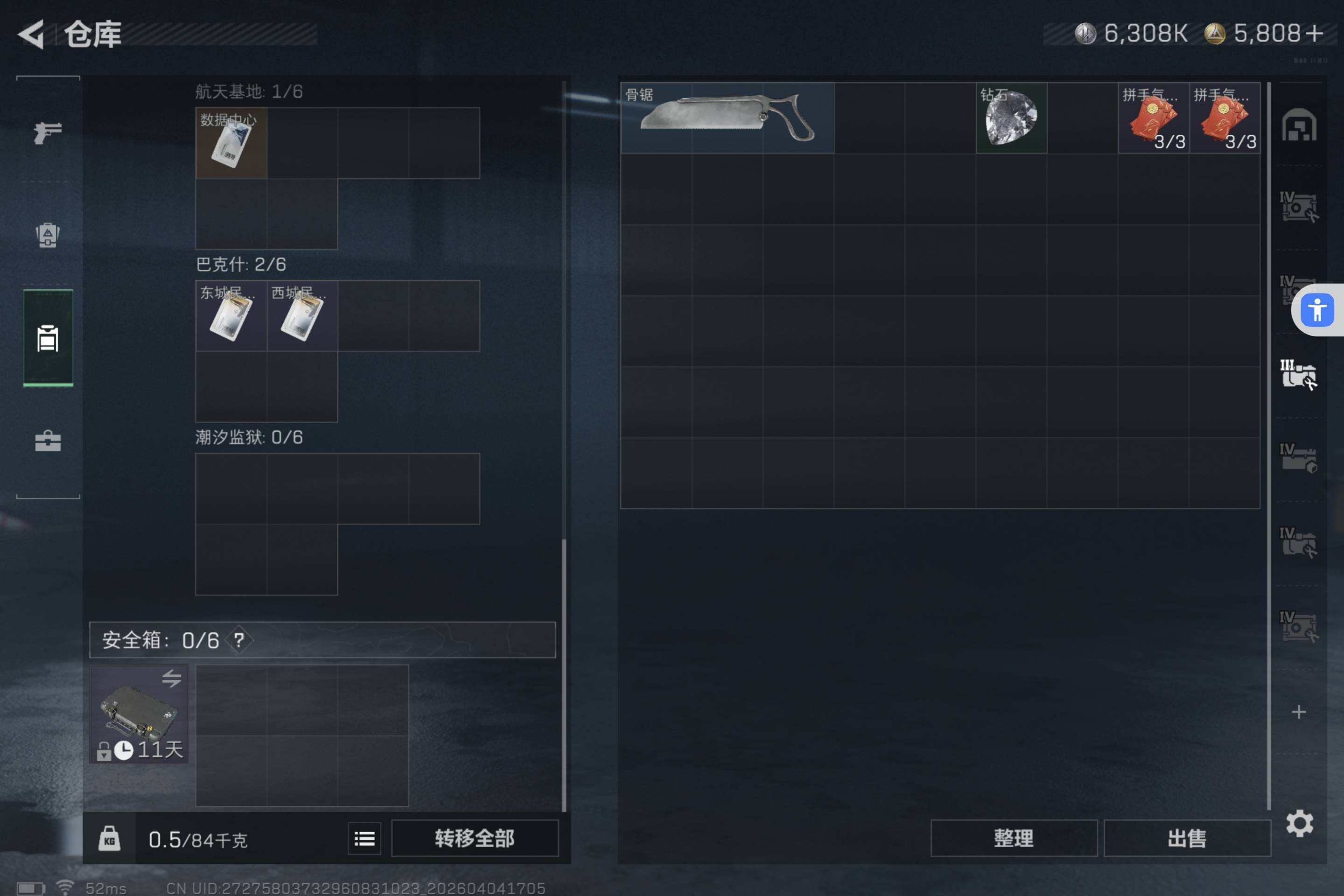
Task: Click 转移全部 transfer all button
Action: pos(475,838)
